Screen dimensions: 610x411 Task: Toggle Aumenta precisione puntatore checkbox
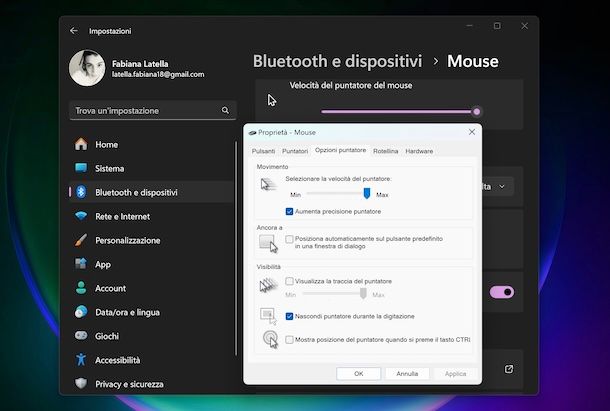pyautogui.click(x=289, y=211)
